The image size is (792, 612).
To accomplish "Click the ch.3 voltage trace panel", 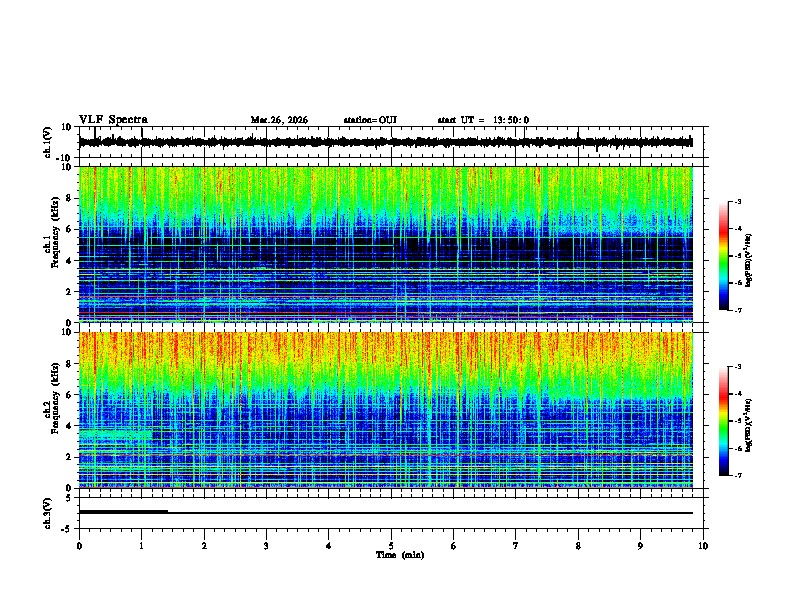I will [391, 513].
